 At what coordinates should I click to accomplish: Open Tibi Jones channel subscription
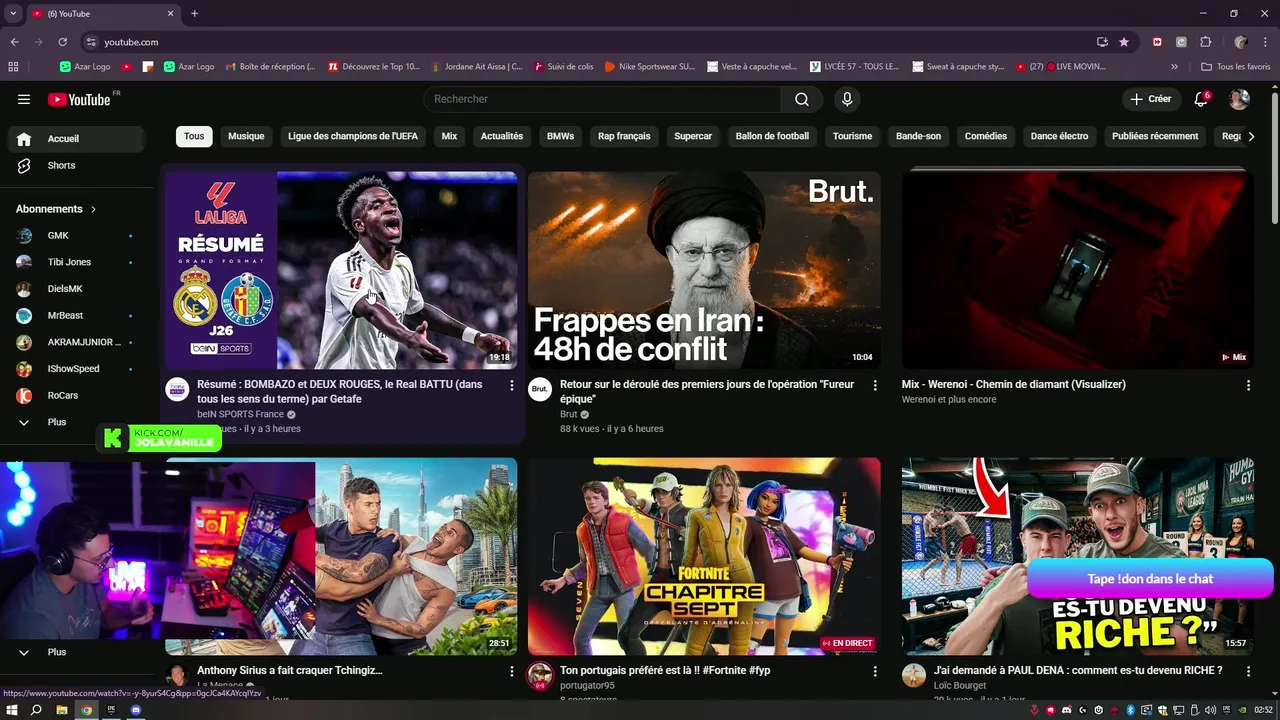[76, 262]
